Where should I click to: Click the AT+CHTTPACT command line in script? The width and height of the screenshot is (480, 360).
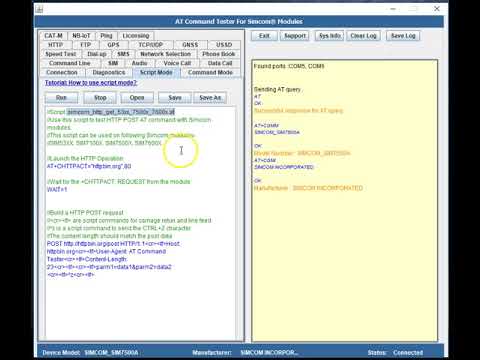(89, 166)
